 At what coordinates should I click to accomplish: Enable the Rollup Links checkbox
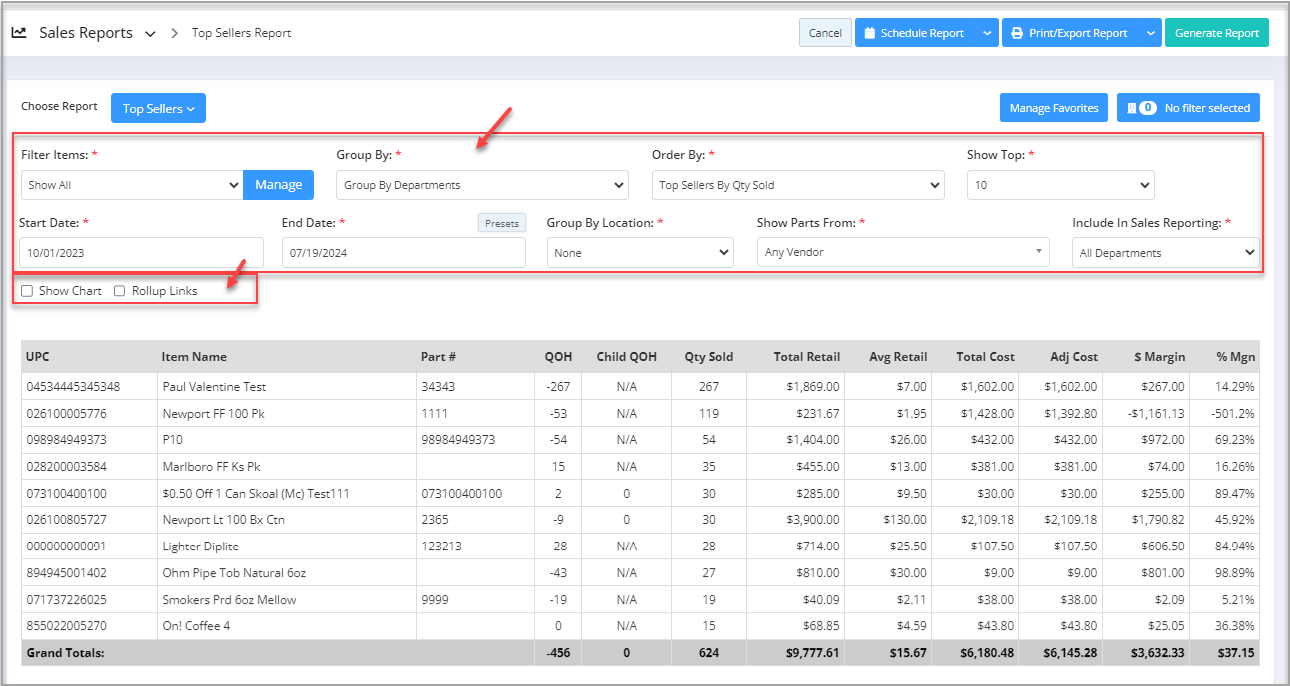120,291
